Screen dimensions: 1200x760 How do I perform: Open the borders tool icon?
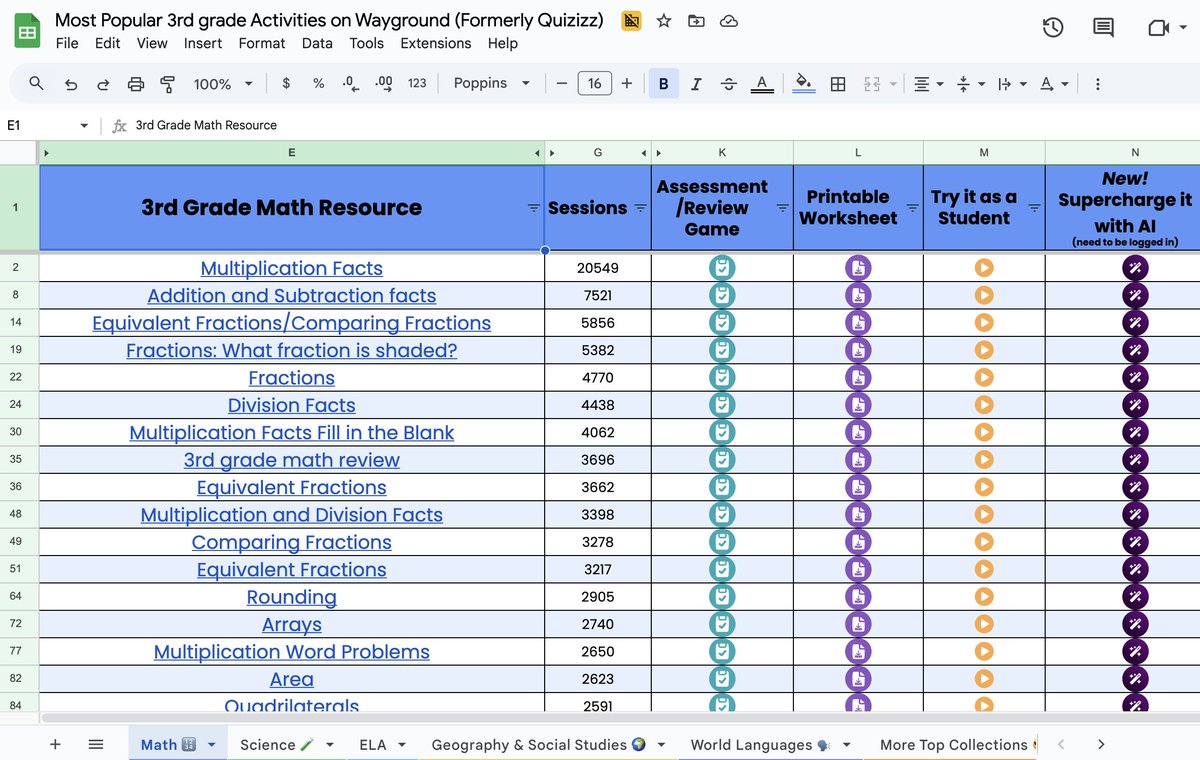pos(839,84)
